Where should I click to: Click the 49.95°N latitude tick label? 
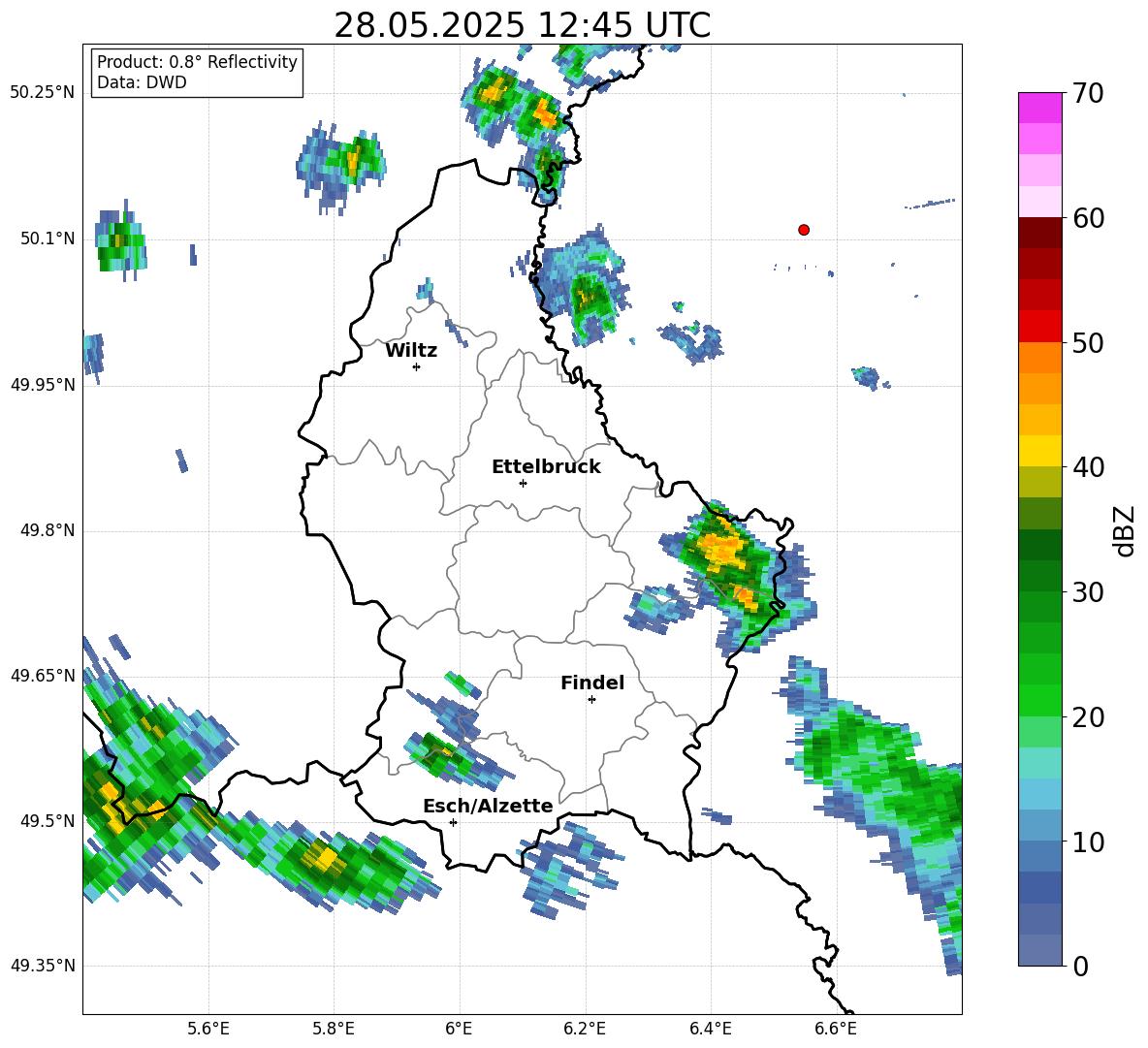[x=43, y=384]
